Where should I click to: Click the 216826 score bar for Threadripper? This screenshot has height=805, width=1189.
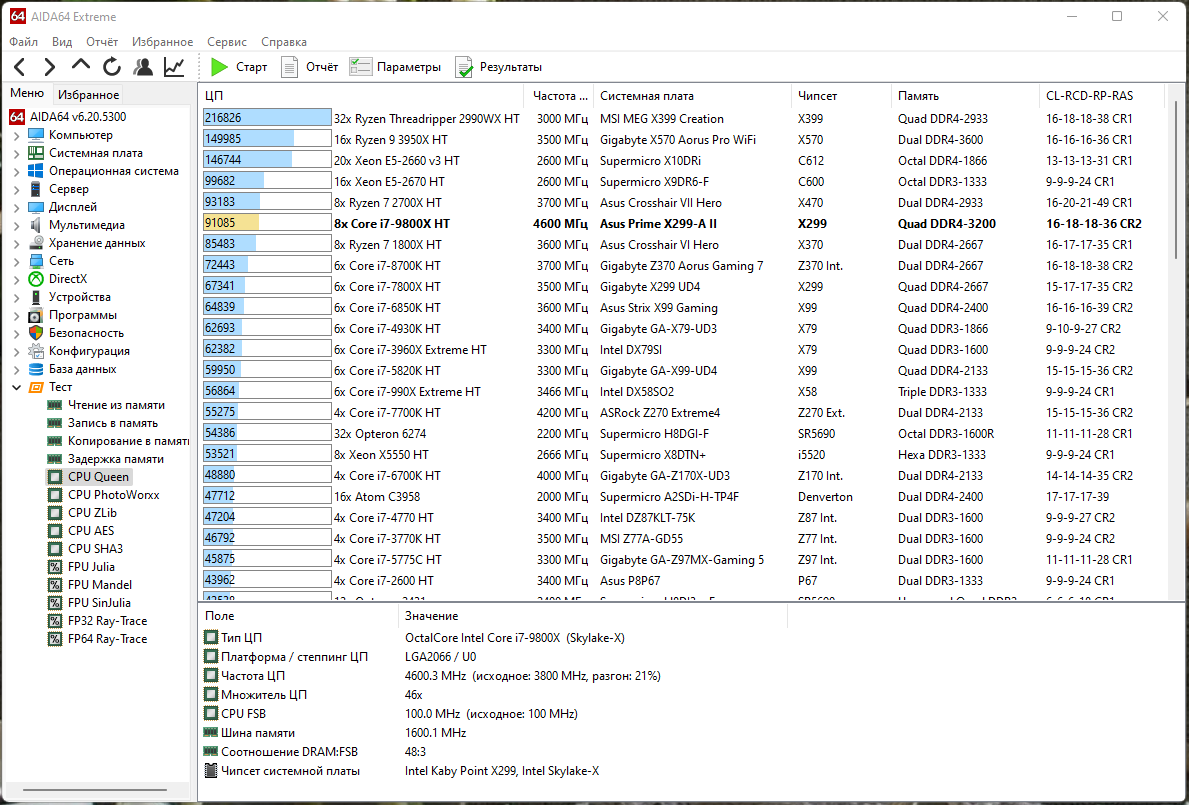point(267,118)
